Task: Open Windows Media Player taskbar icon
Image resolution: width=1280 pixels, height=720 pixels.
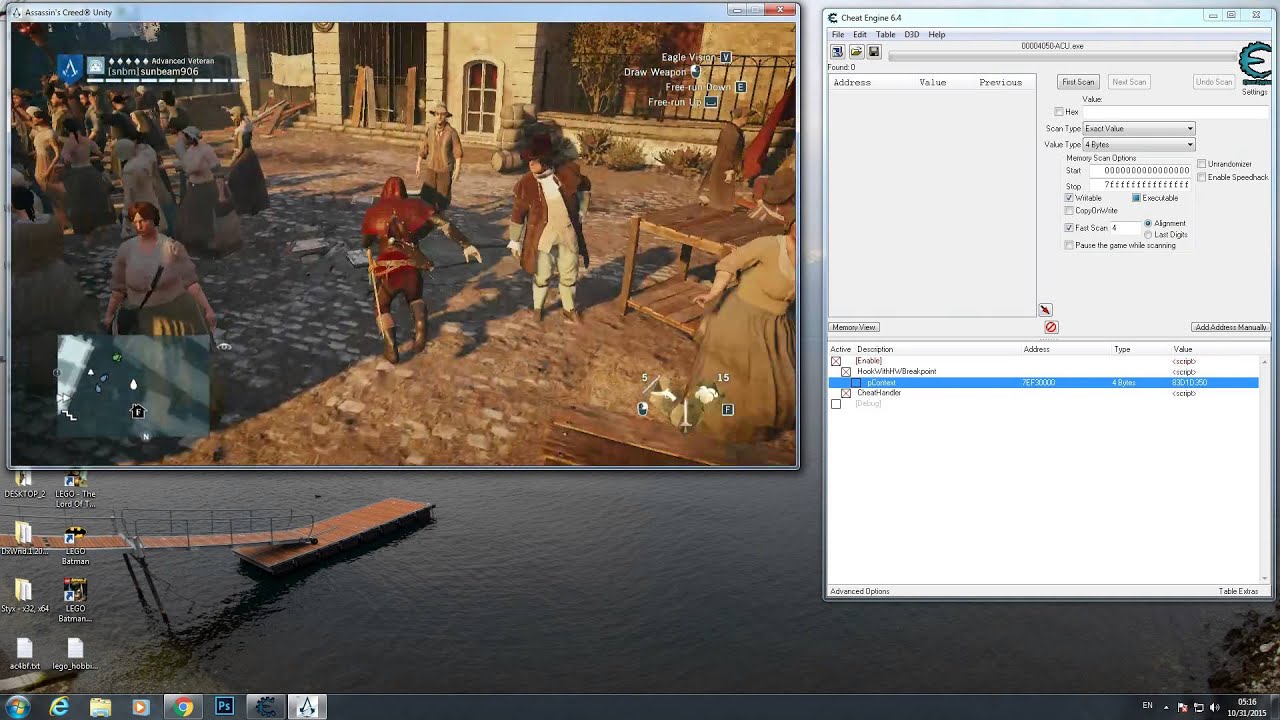Action: click(x=141, y=707)
